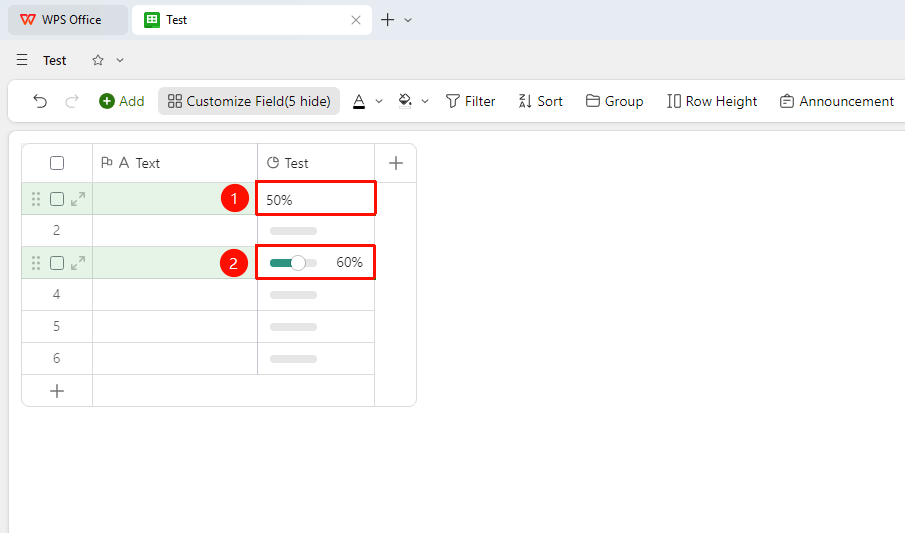This screenshot has width=905, height=533.
Task: Select row number 4
Action: 57,295
